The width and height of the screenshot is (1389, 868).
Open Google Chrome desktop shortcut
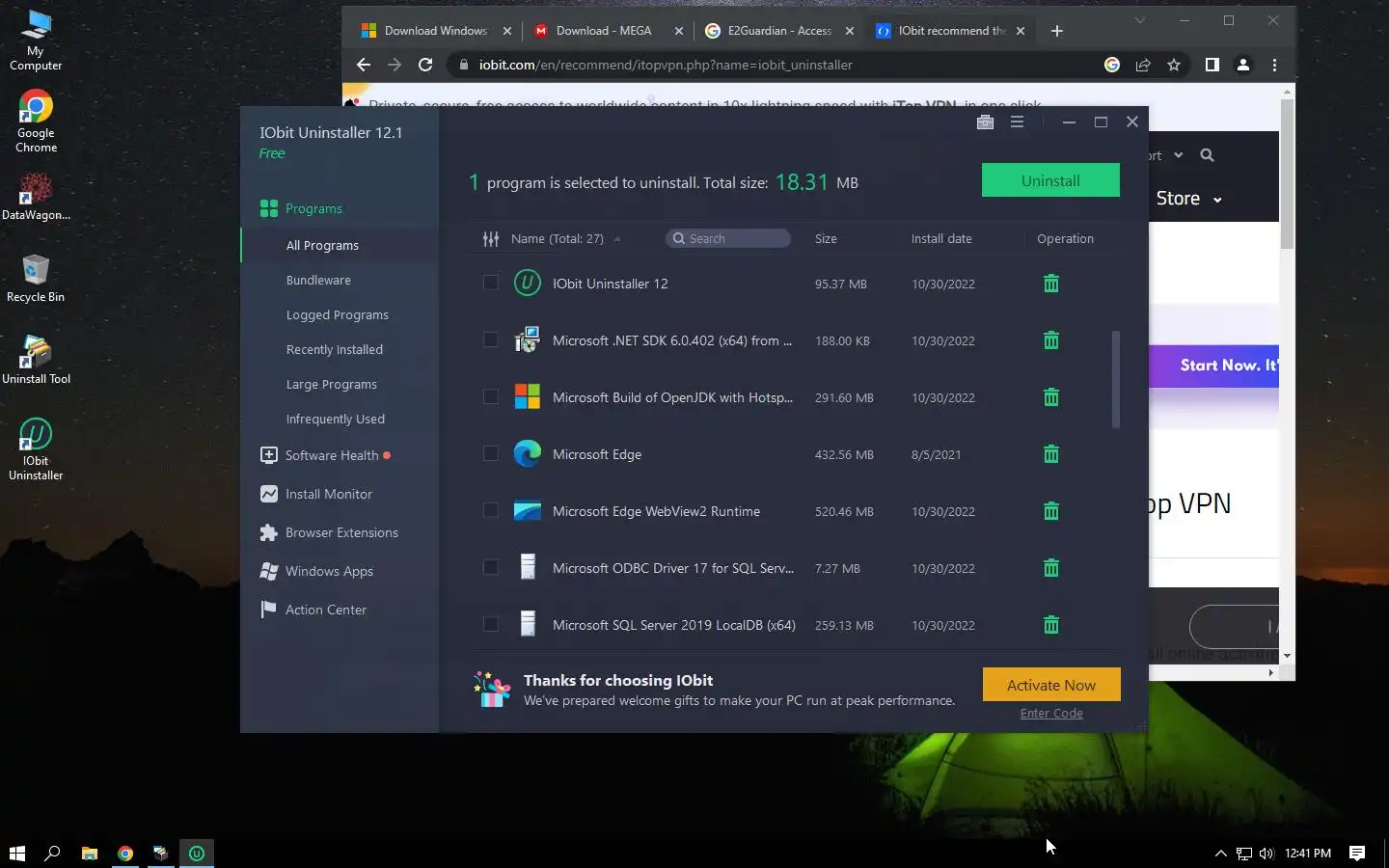(36, 122)
